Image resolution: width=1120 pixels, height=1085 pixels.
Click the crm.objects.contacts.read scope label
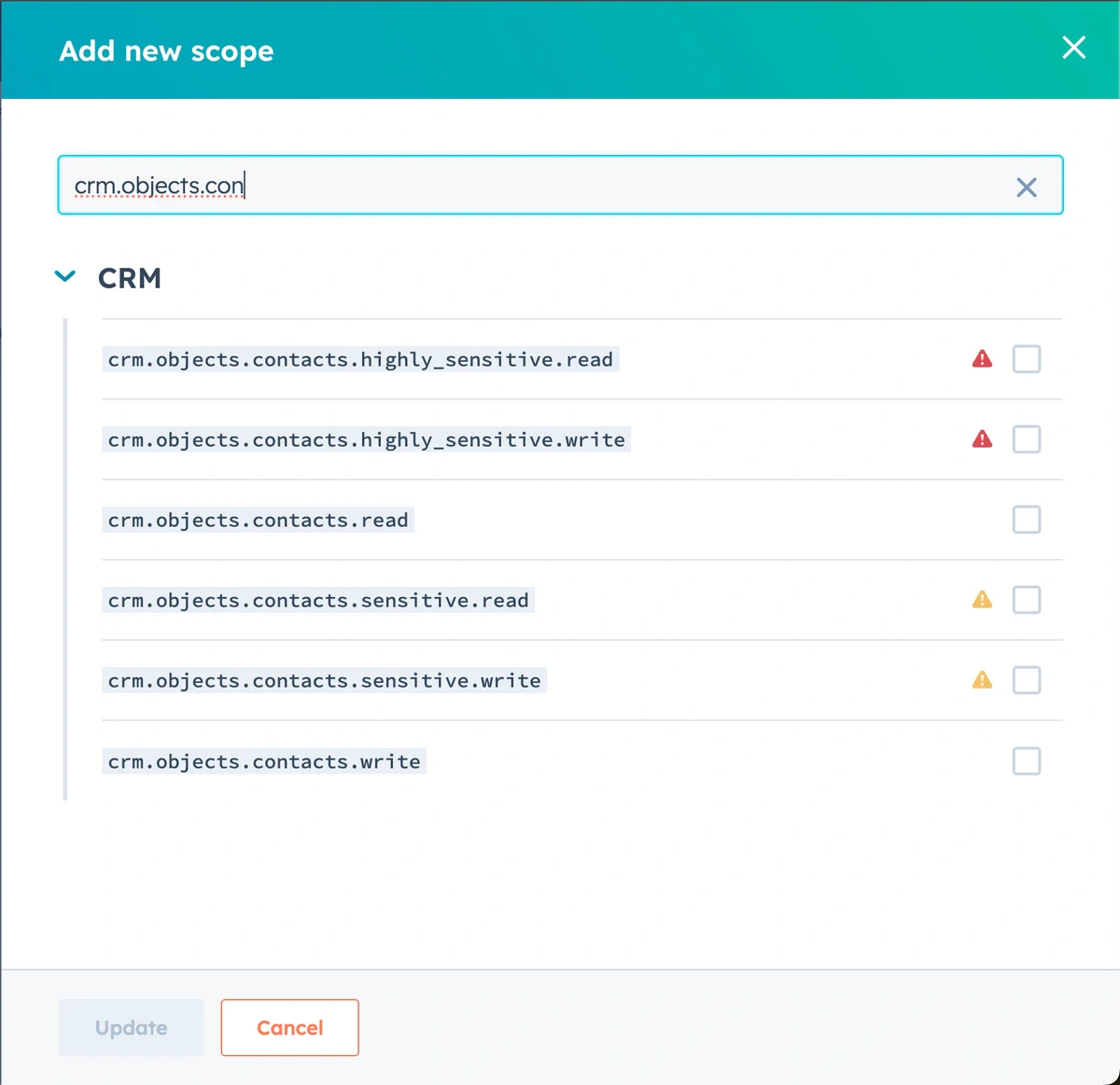coord(258,520)
